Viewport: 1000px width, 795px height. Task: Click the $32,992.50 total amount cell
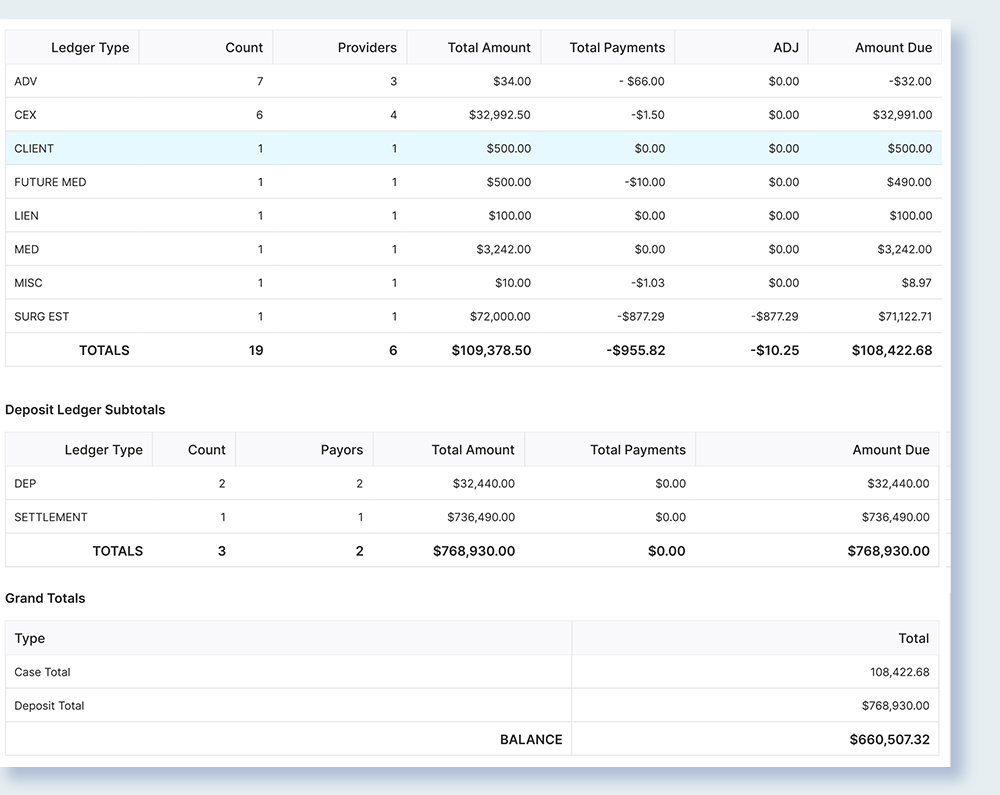499,115
